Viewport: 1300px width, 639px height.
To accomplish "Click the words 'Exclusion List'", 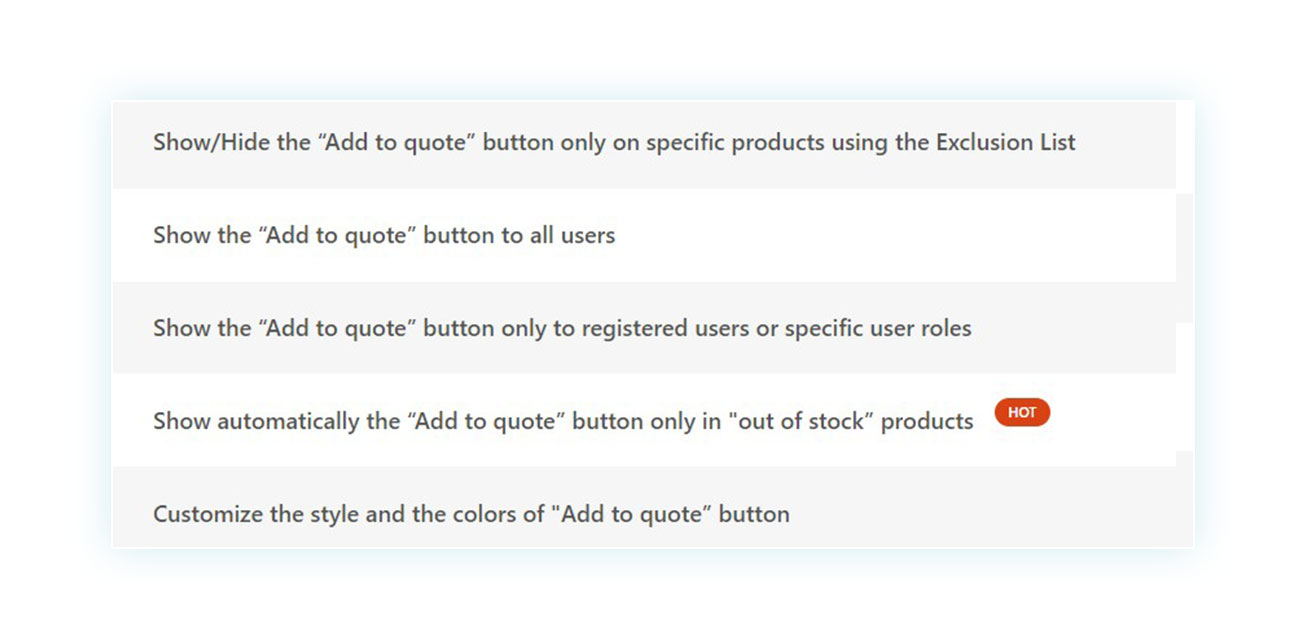I will [1005, 142].
